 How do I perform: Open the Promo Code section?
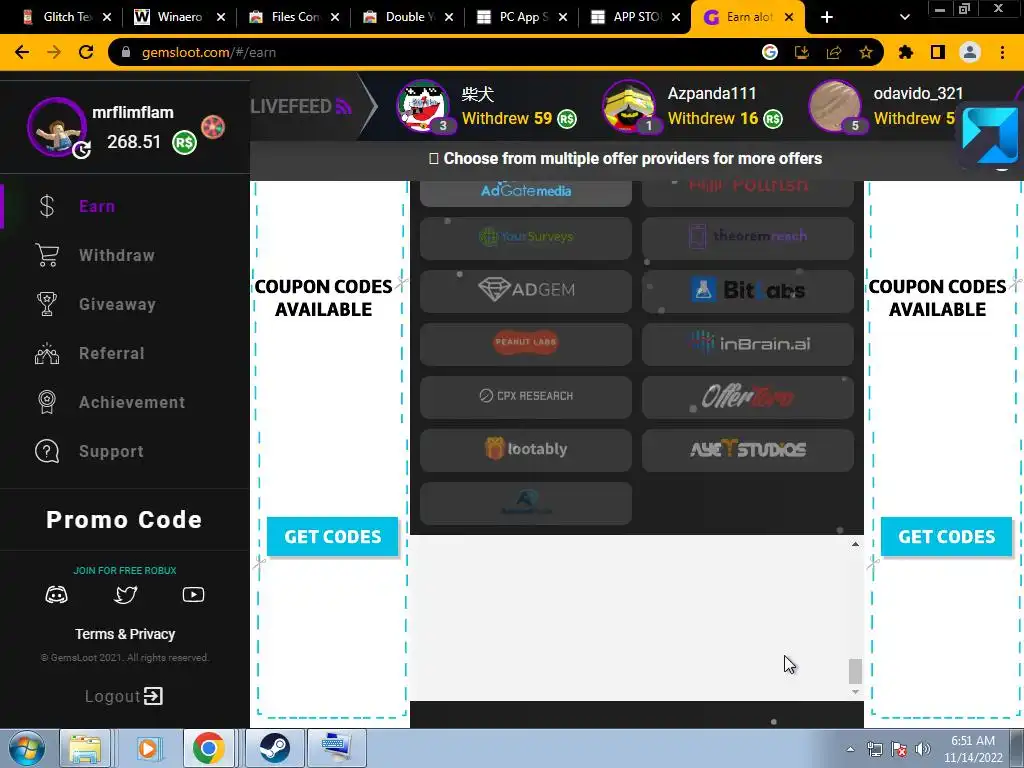(x=124, y=520)
